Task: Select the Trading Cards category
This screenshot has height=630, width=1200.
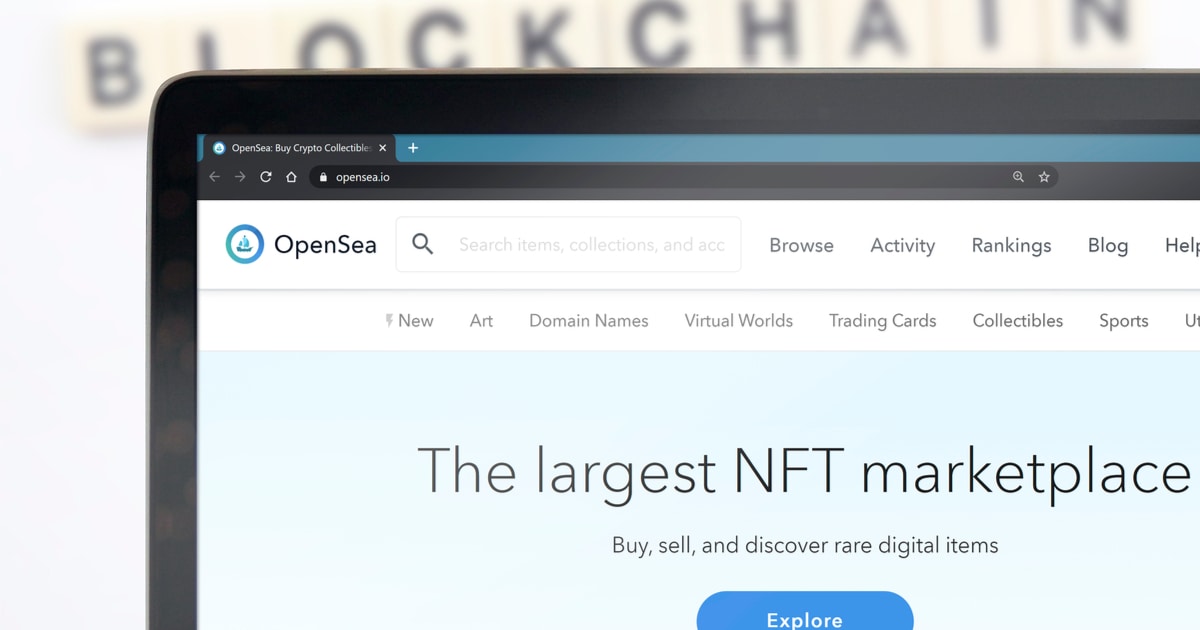Action: click(882, 321)
